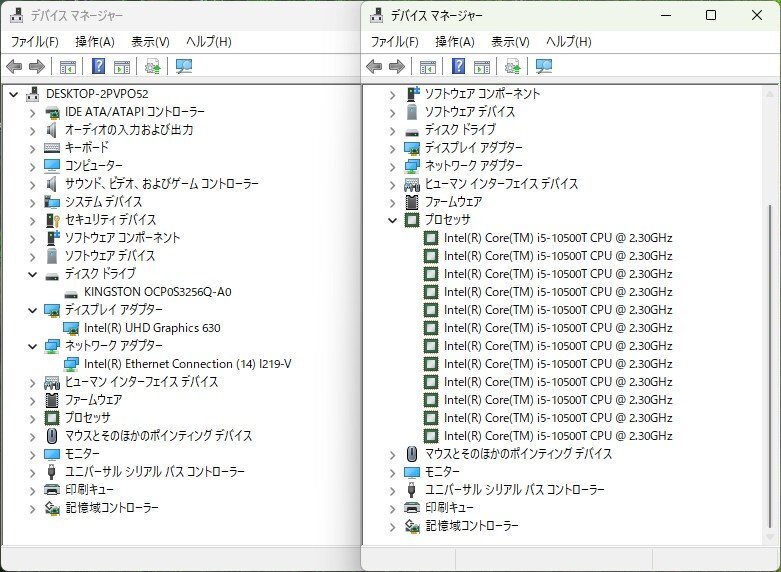Select the first i5-10500T processor entry
Image resolution: width=781 pixels, height=572 pixels.
pos(558,238)
